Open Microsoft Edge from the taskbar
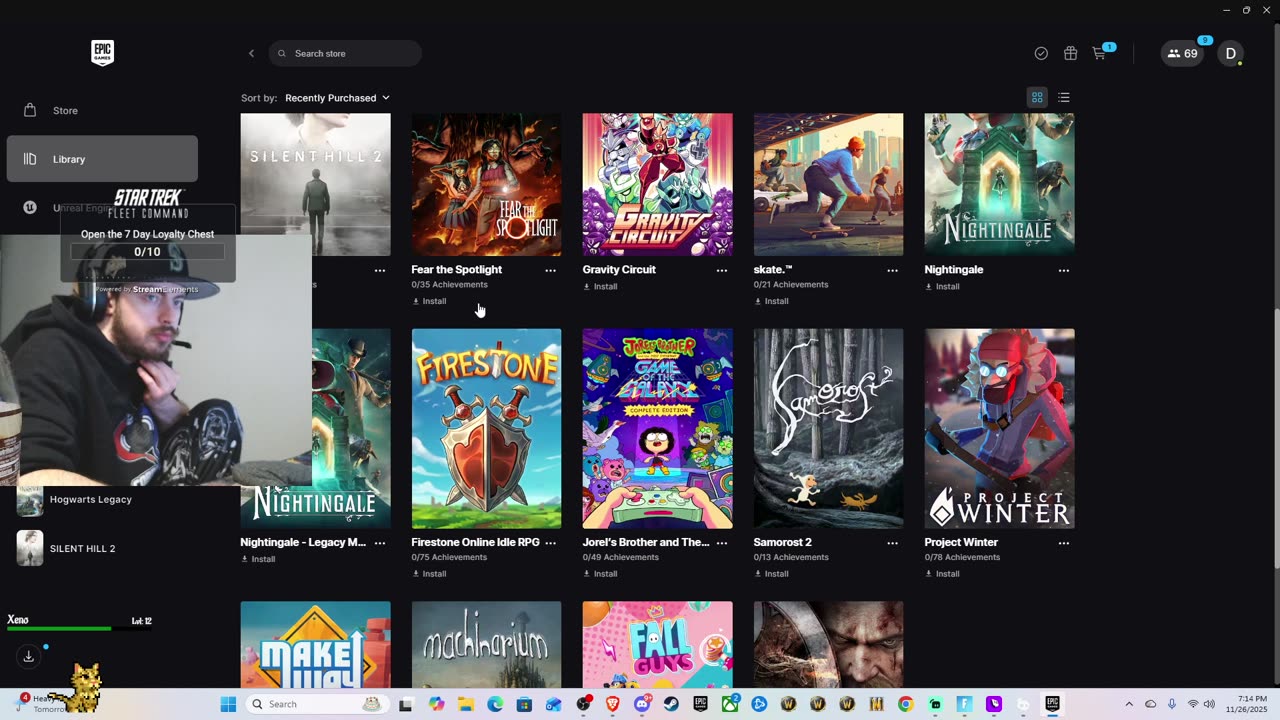Viewport: 1280px width, 720px height. click(x=495, y=704)
